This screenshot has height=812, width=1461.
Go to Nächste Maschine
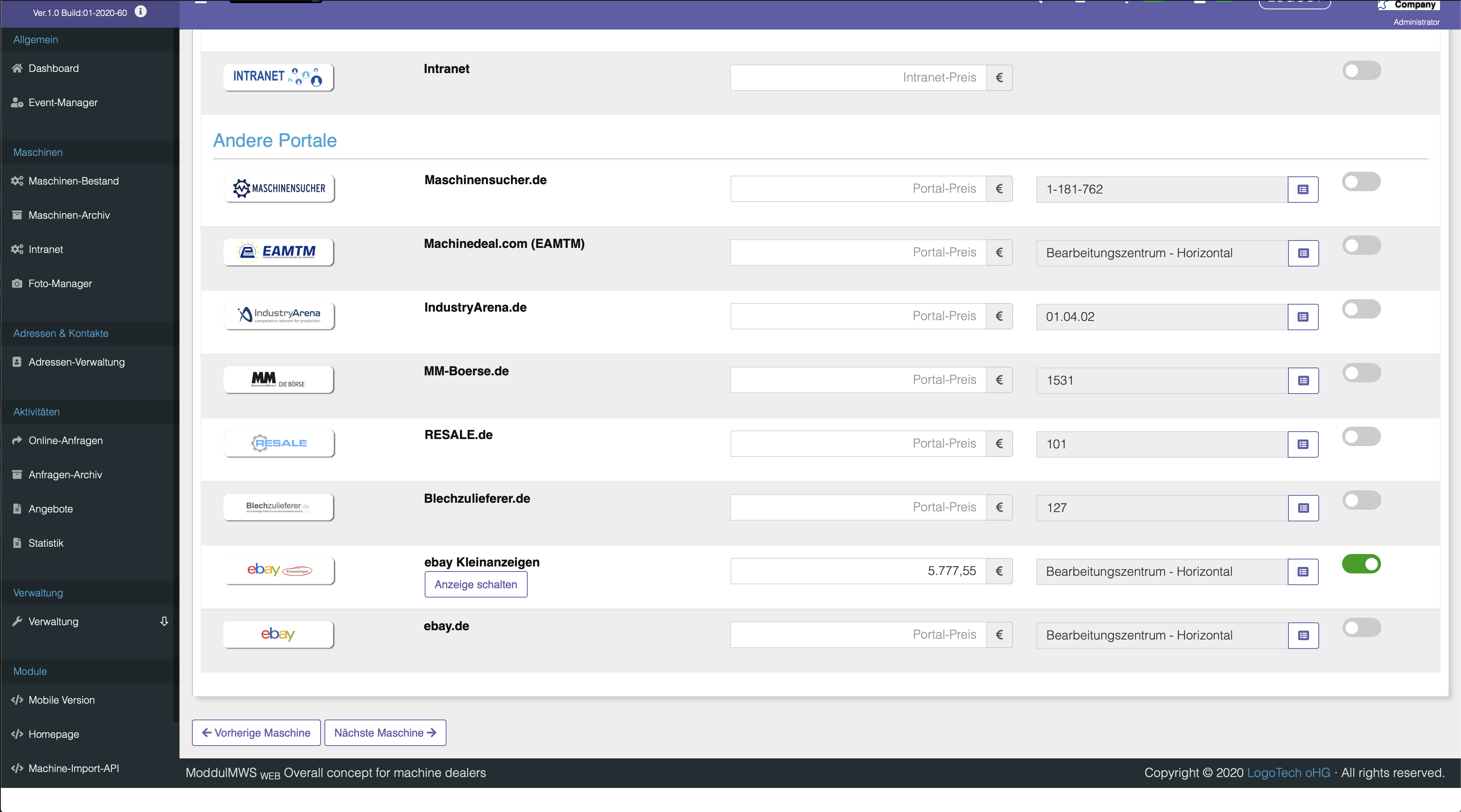(x=385, y=733)
